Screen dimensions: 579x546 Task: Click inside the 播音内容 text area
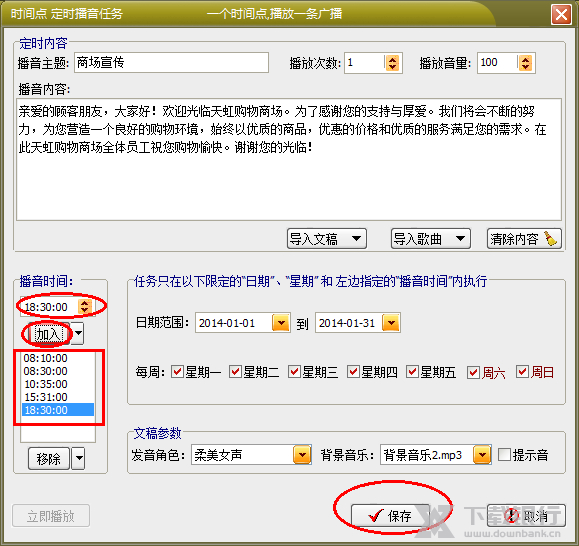pos(289,159)
